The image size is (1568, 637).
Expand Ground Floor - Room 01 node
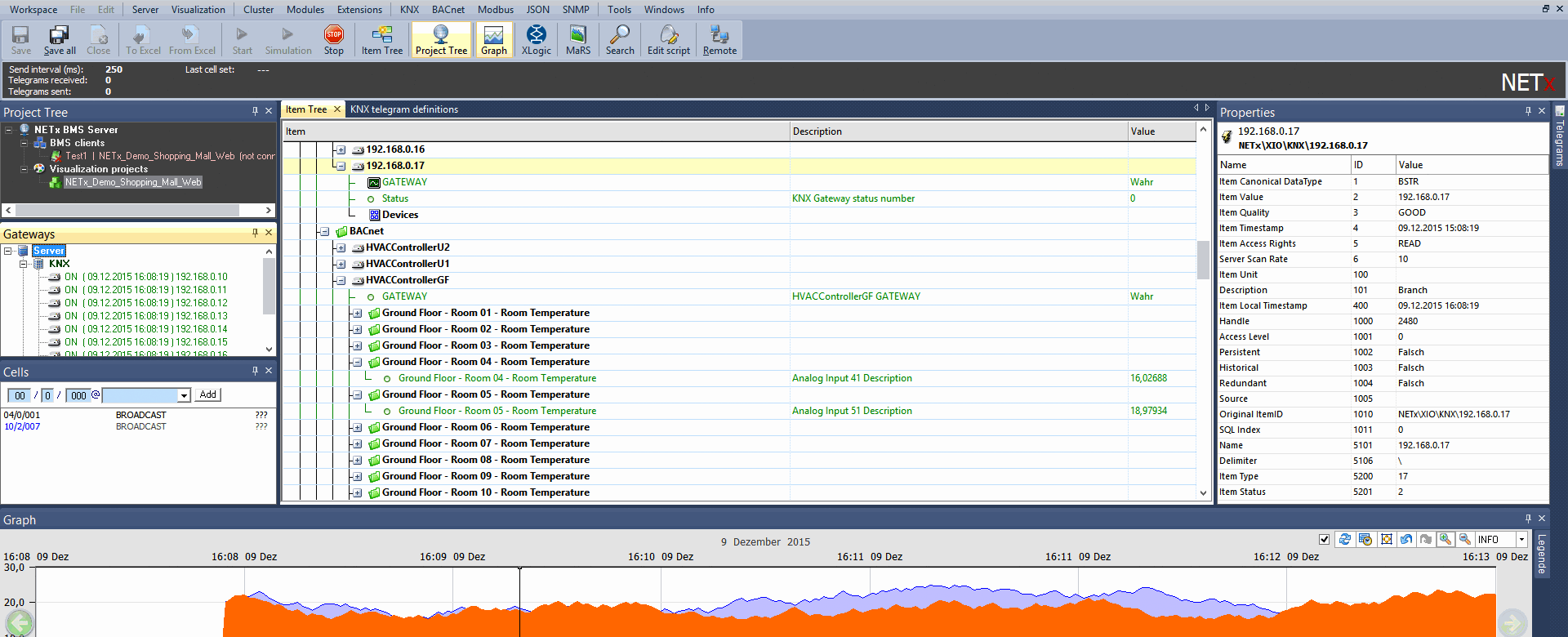coord(358,313)
